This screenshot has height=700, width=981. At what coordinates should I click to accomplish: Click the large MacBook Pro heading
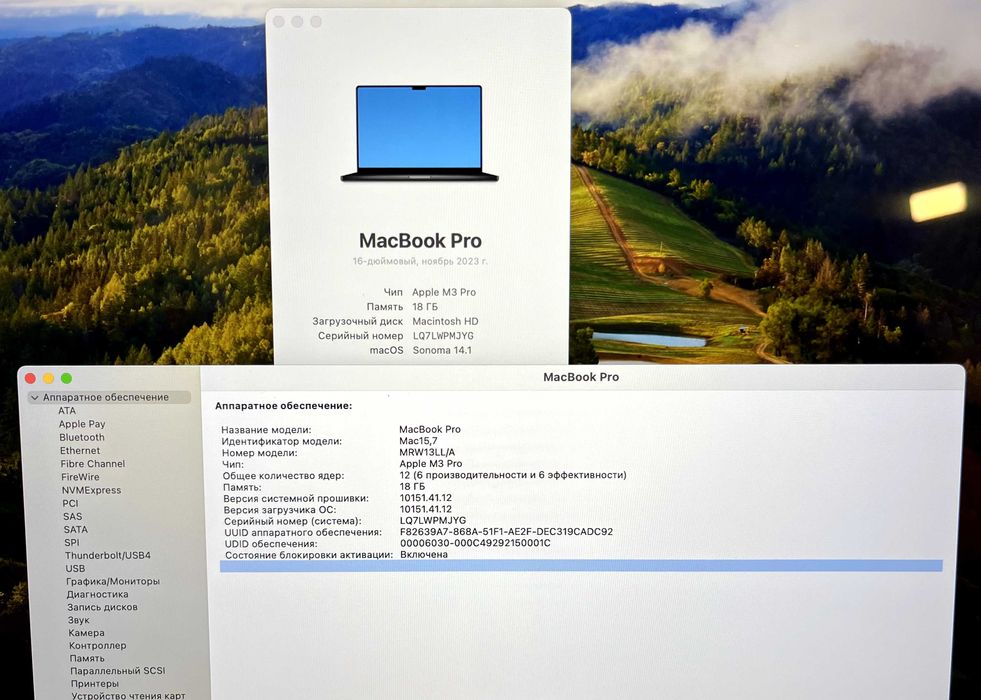(420, 241)
